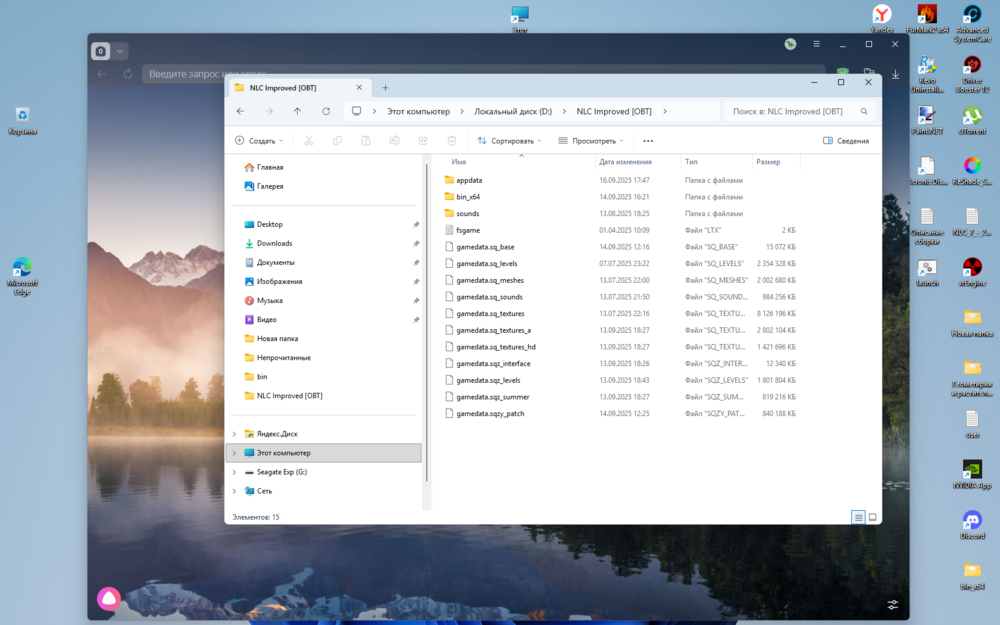This screenshot has height=625, width=1000.
Task: Open the three-dots more options menu
Action: pyautogui.click(x=648, y=141)
